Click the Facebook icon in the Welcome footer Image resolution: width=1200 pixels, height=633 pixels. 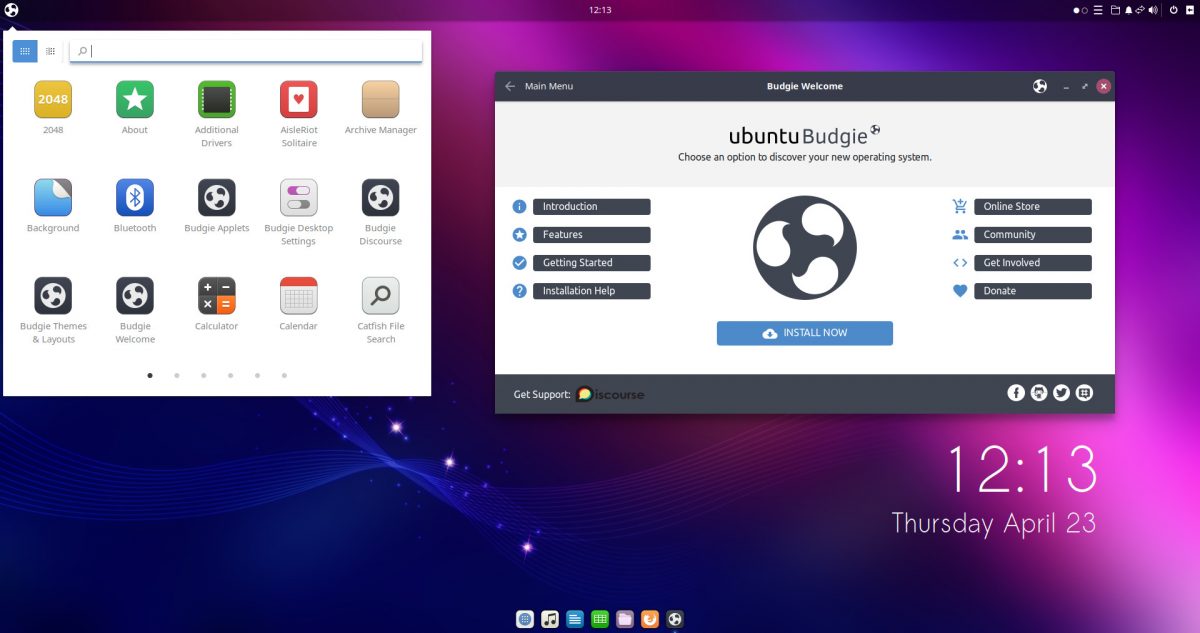click(x=1015, y=393)
